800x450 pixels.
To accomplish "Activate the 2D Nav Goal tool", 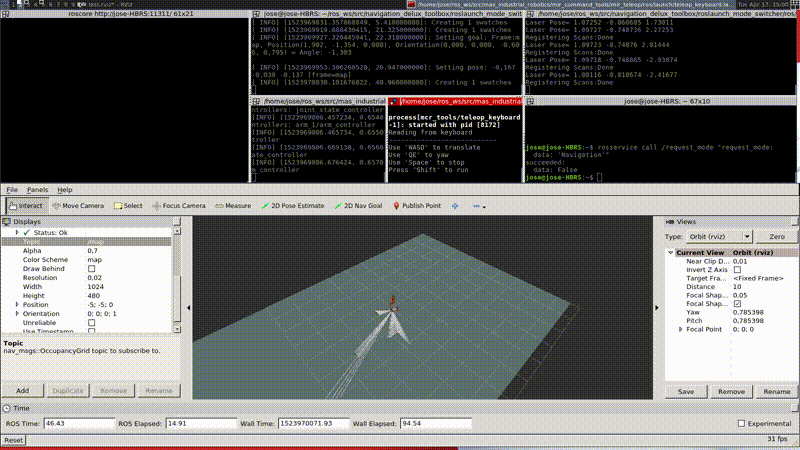I will (x=358, y=206).
